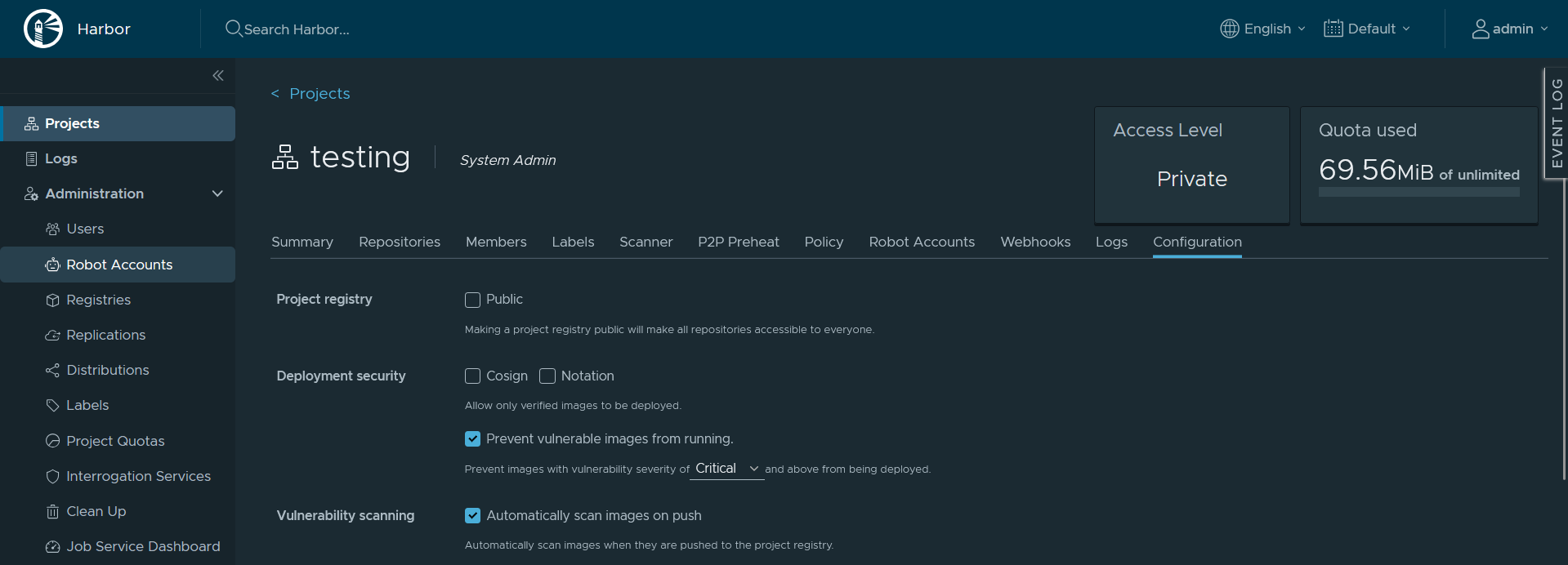Click the Registries cube icon
1568x565 pixels.
53,300
